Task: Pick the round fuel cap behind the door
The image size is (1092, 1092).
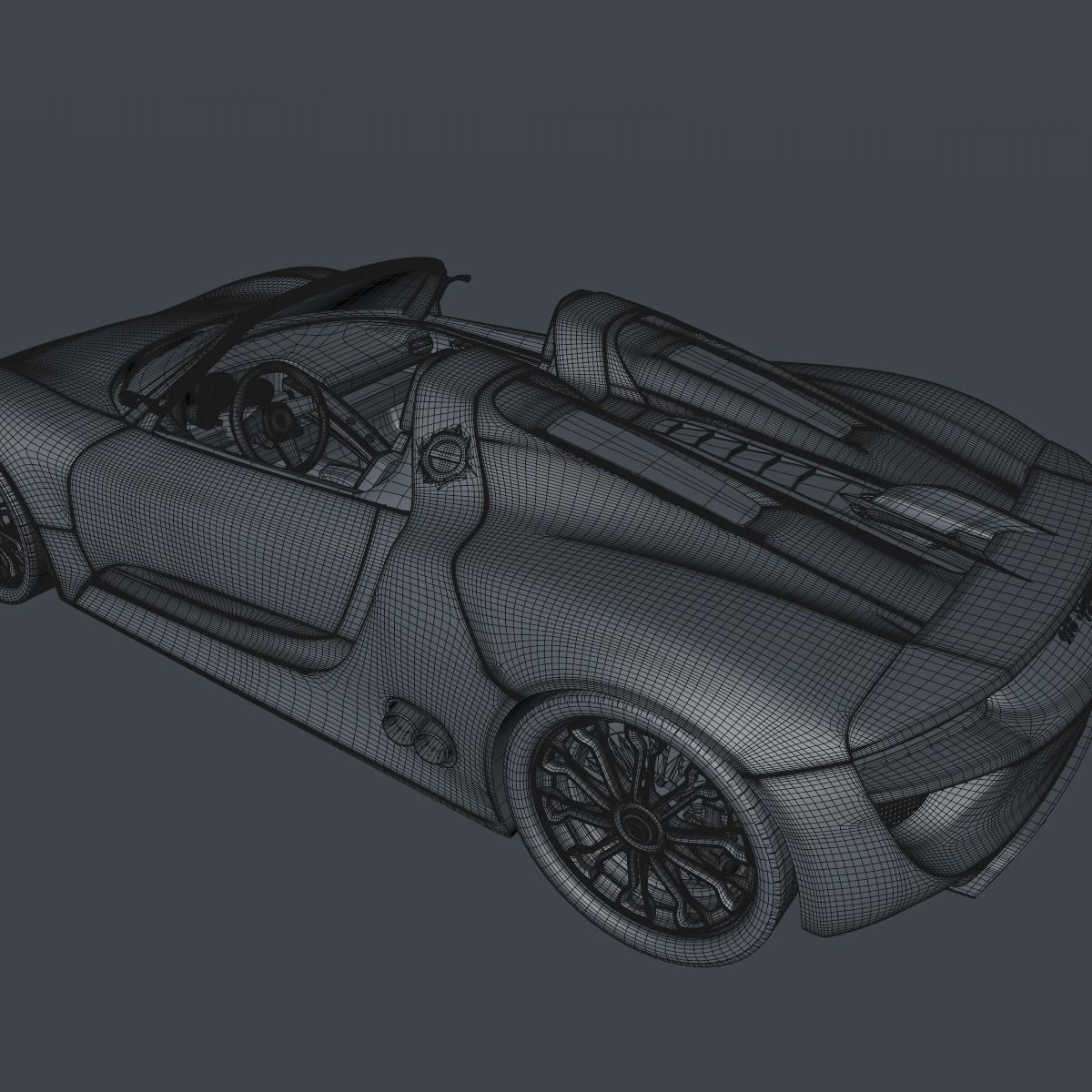Action: click(447, 454)
